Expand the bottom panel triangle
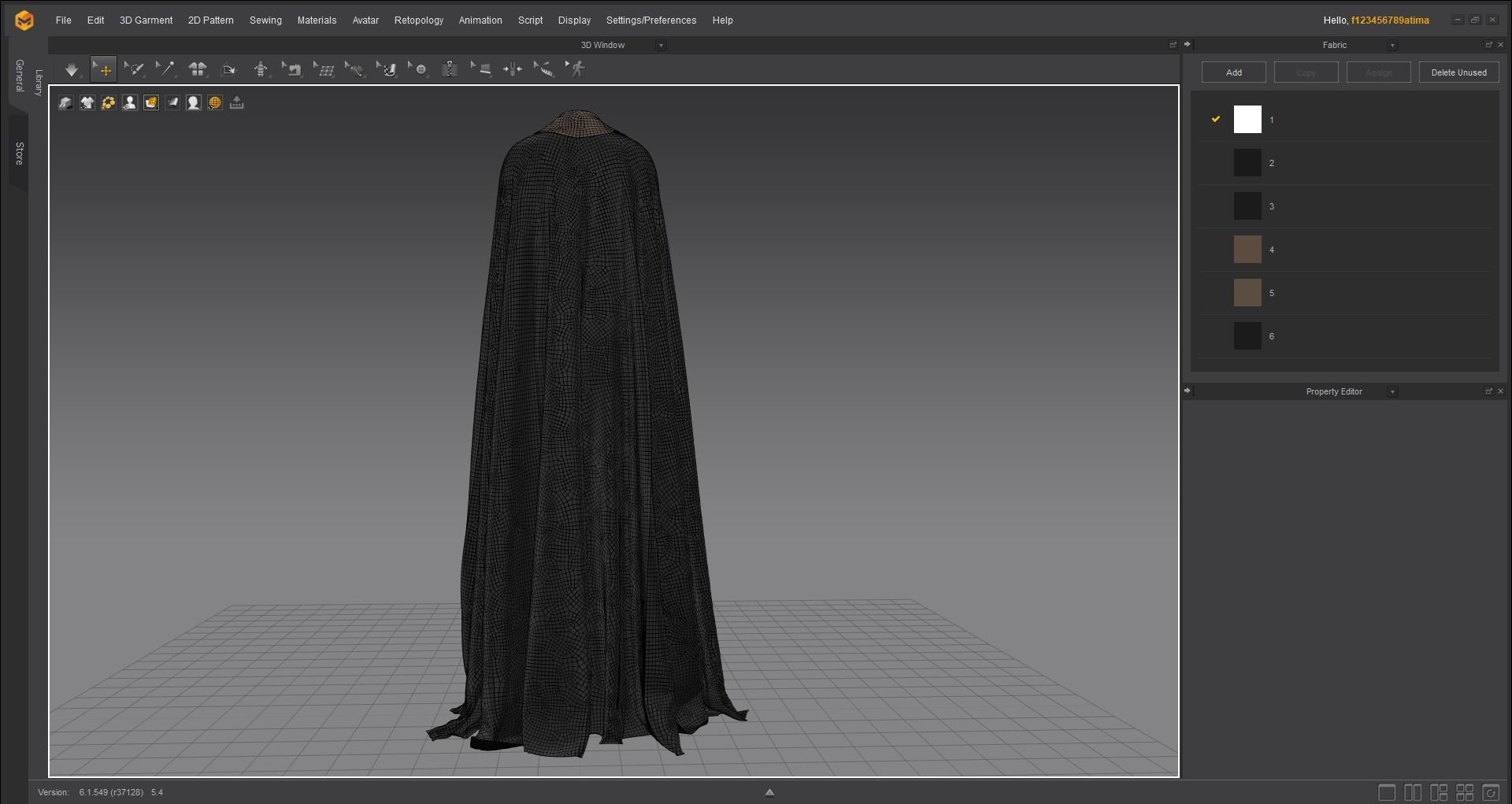Viewport: 1512px width, 804px height. (769, 792)
